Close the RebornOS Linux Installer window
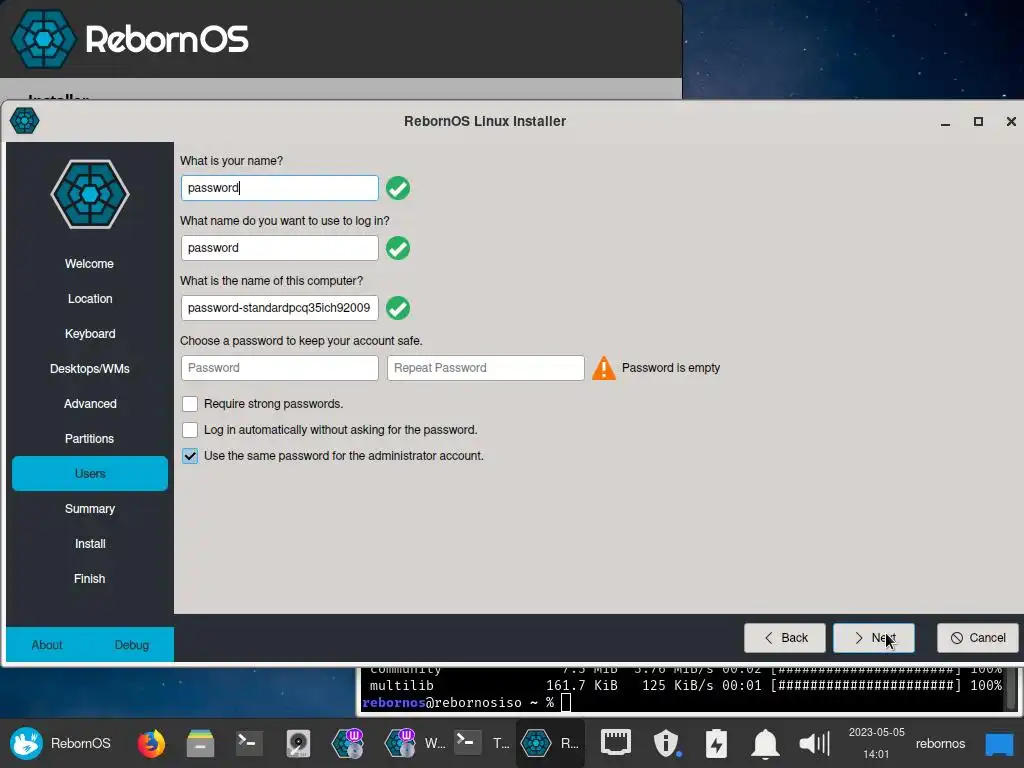 [x=1011, y=121]
